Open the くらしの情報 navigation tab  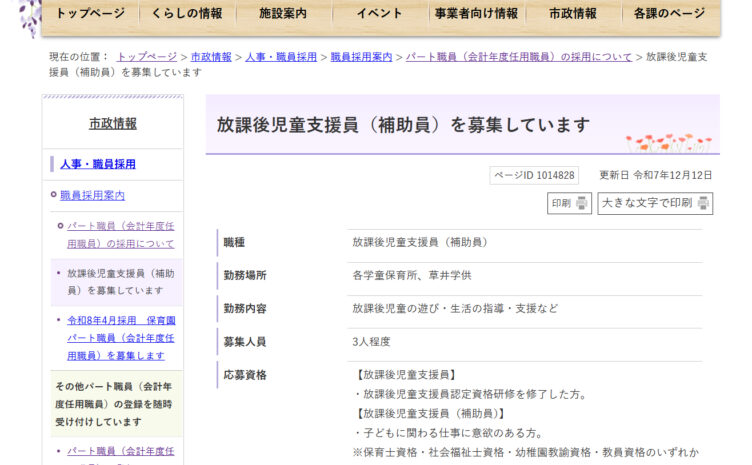[186, 14]
